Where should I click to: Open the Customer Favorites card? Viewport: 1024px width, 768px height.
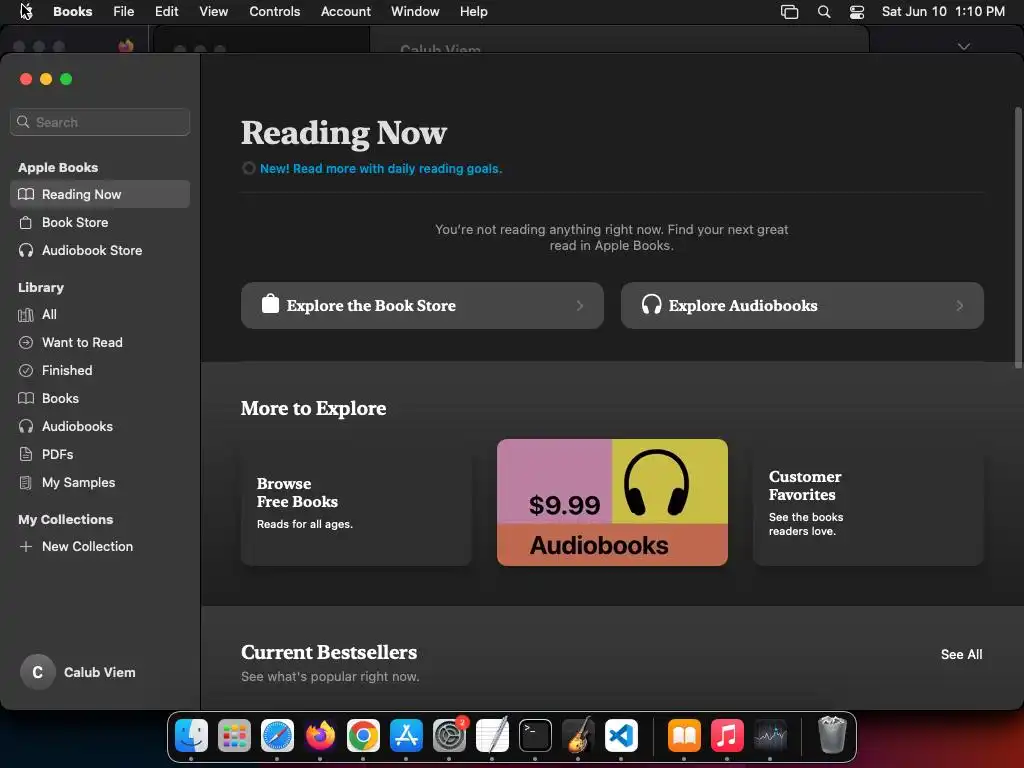point(868,502)
